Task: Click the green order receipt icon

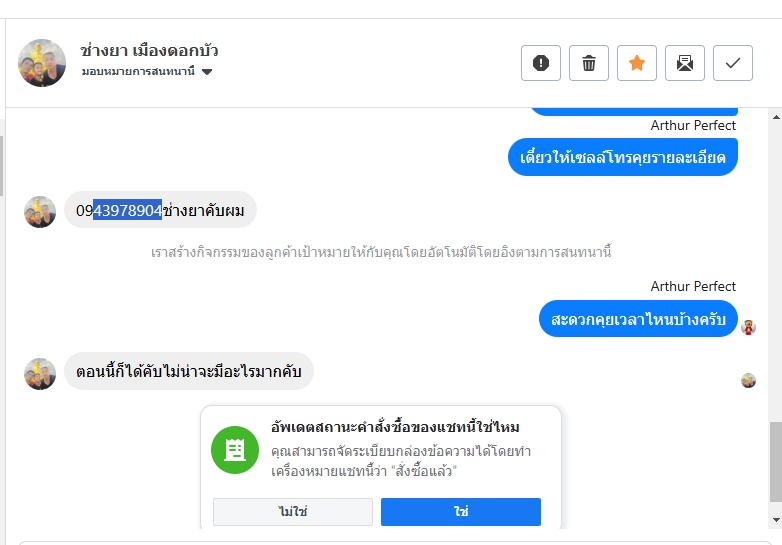Action: (x=235, y=450)
